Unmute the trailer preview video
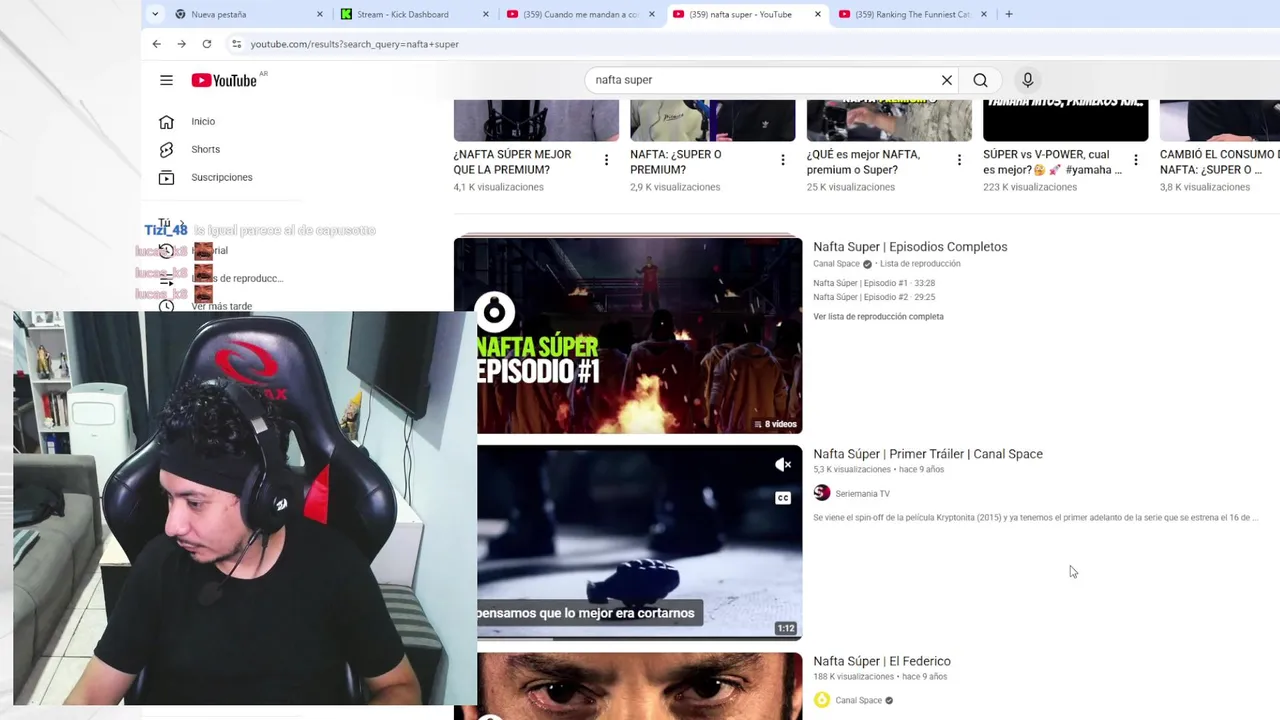This screenshot has height=720, width=1280. (783, 464)
